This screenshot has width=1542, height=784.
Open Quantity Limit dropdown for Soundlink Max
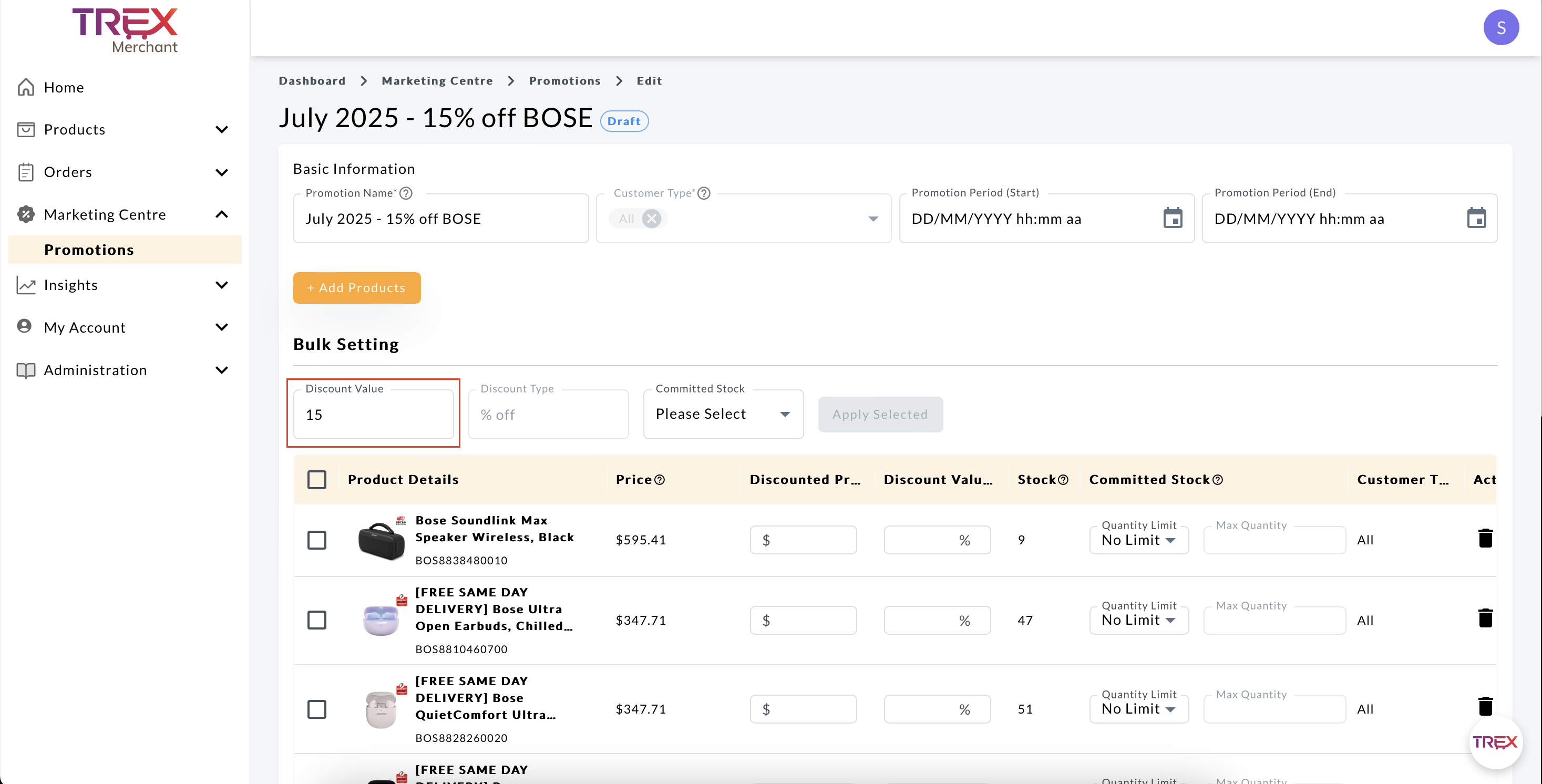tap(1138, 540)
